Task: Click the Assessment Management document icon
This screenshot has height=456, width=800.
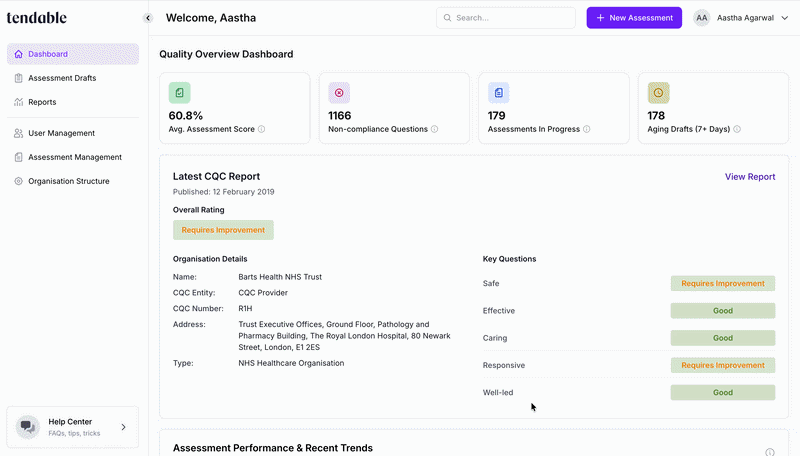Action: click(18, 157)
